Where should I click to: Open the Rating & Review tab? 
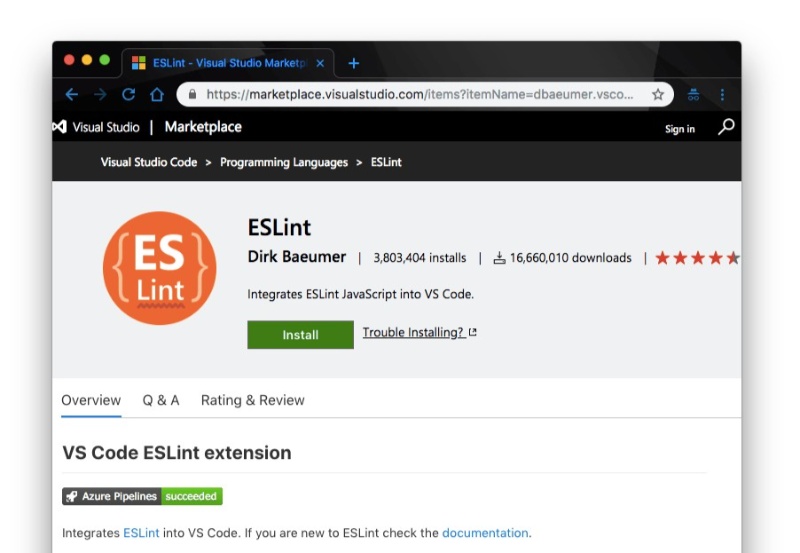[x=253, y=400]
